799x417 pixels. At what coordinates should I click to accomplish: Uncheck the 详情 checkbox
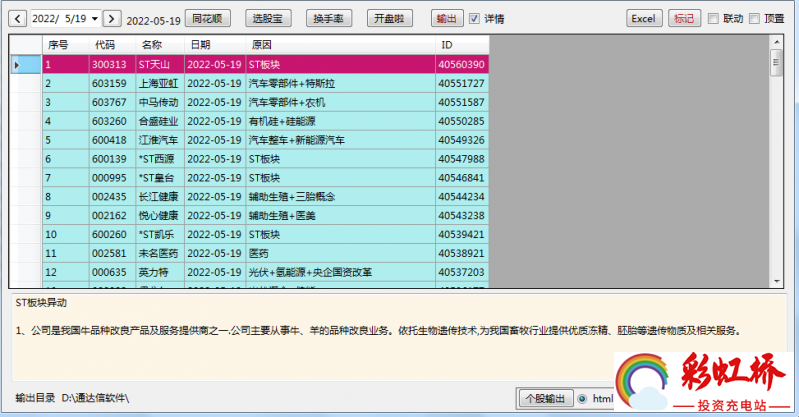(x=474, y=19)
